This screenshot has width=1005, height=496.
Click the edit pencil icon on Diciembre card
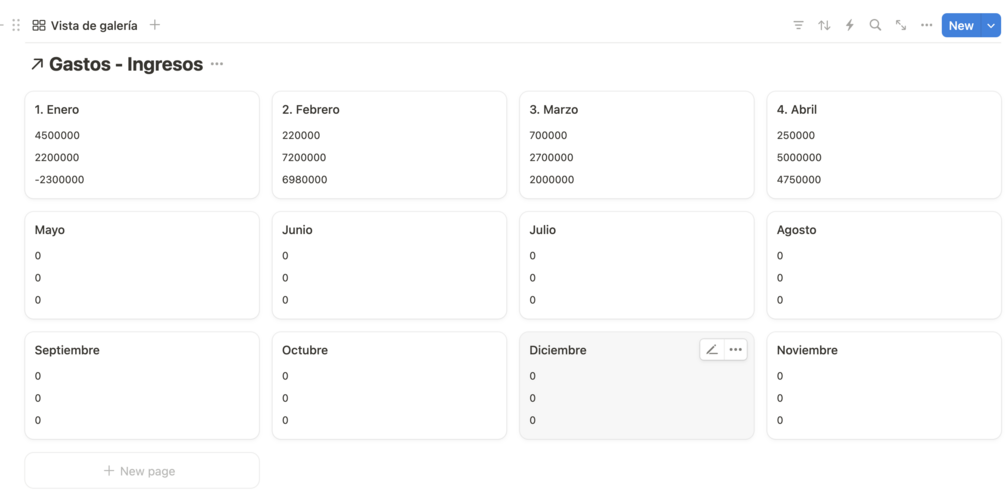tap(712, 350)
